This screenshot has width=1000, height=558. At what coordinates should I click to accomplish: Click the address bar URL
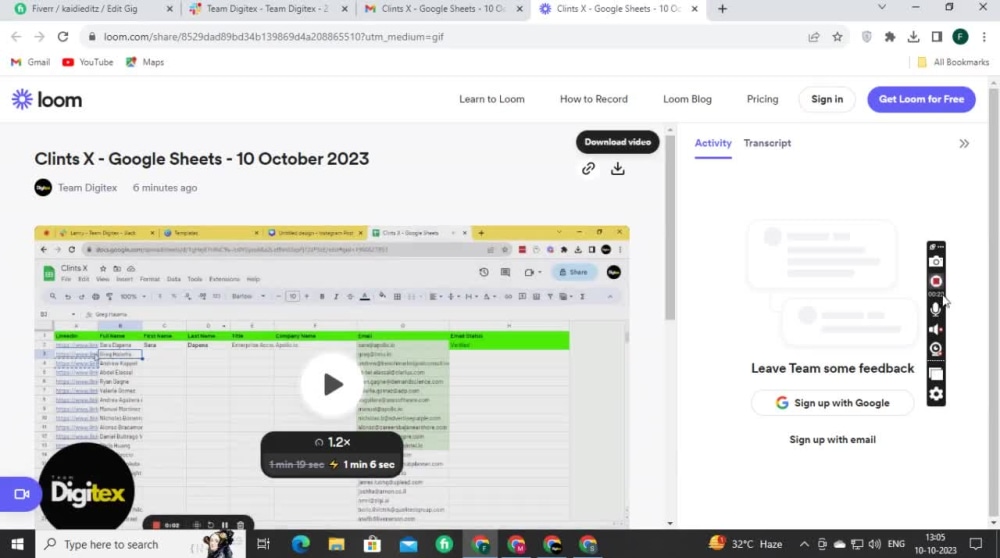point(274,37)
